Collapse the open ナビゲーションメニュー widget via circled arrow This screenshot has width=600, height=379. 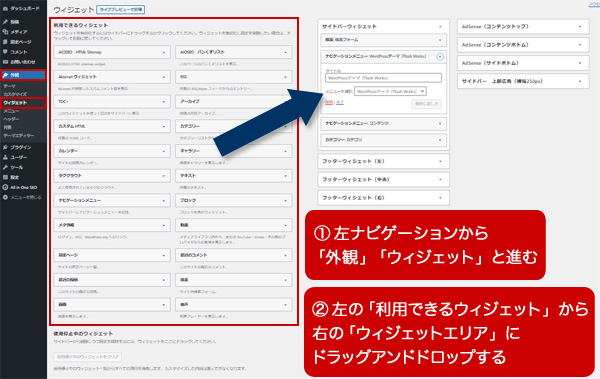point(440,57)
